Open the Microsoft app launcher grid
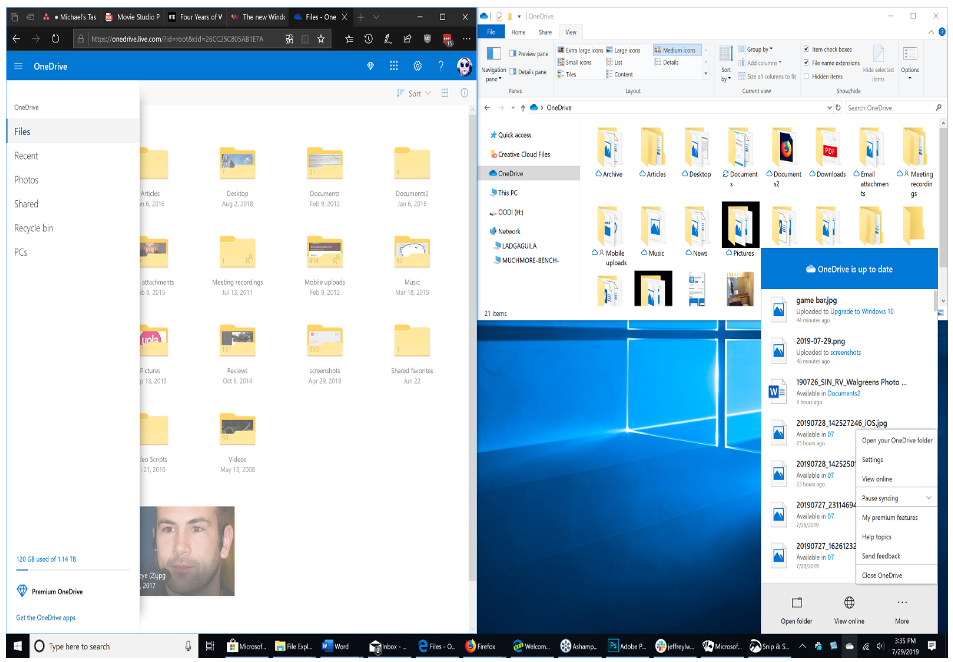This screenshot has width=953, height=662. pos(395,66)
